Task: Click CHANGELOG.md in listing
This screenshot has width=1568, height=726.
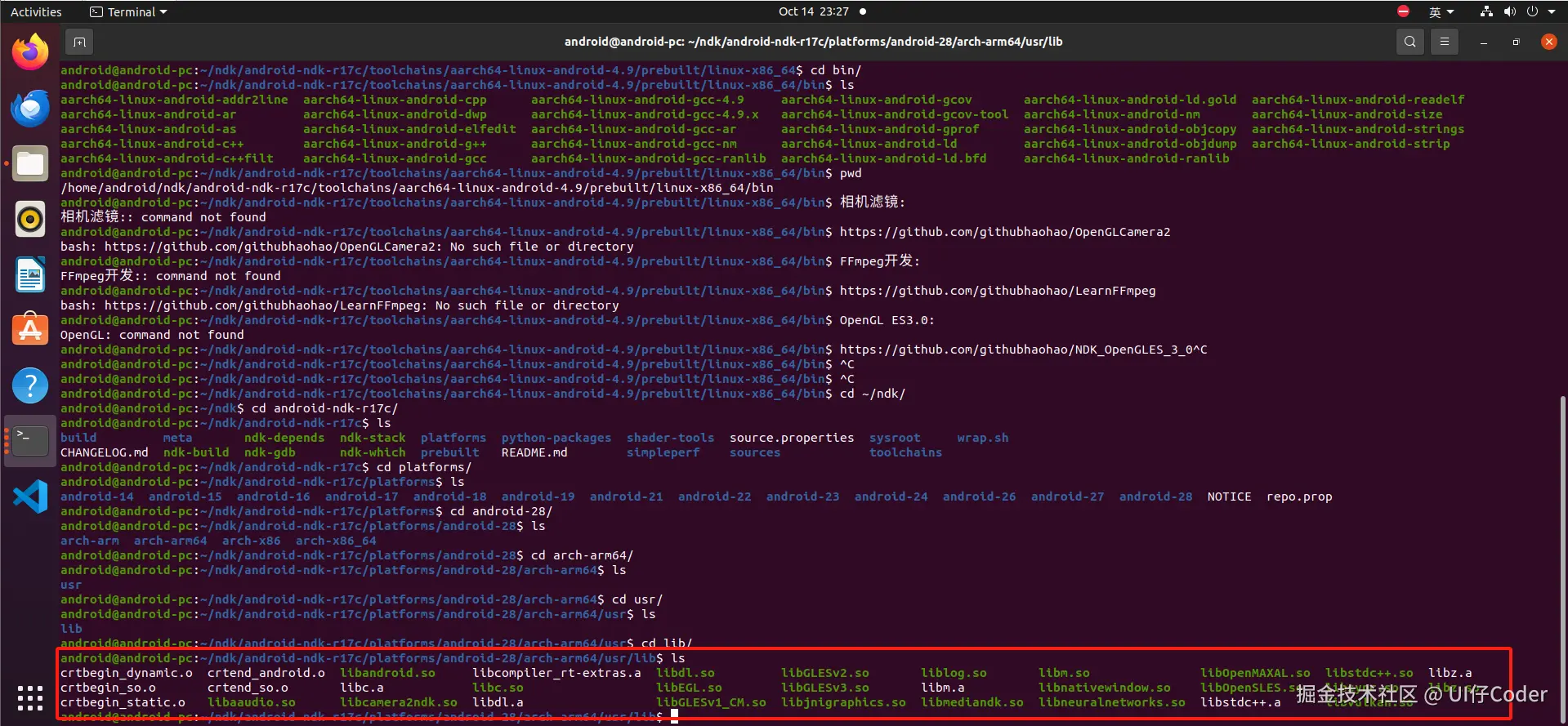Action: 105,452
